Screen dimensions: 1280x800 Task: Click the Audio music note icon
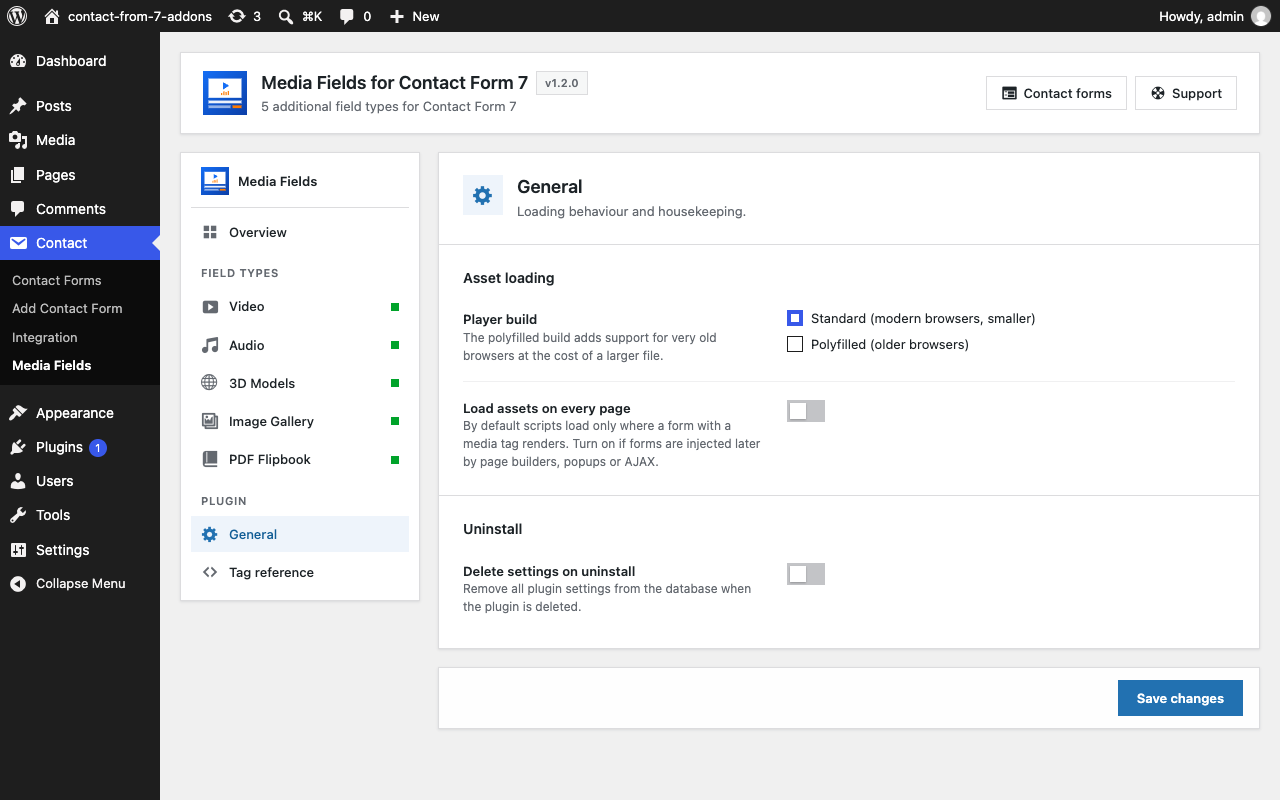[x=210, y=345]
